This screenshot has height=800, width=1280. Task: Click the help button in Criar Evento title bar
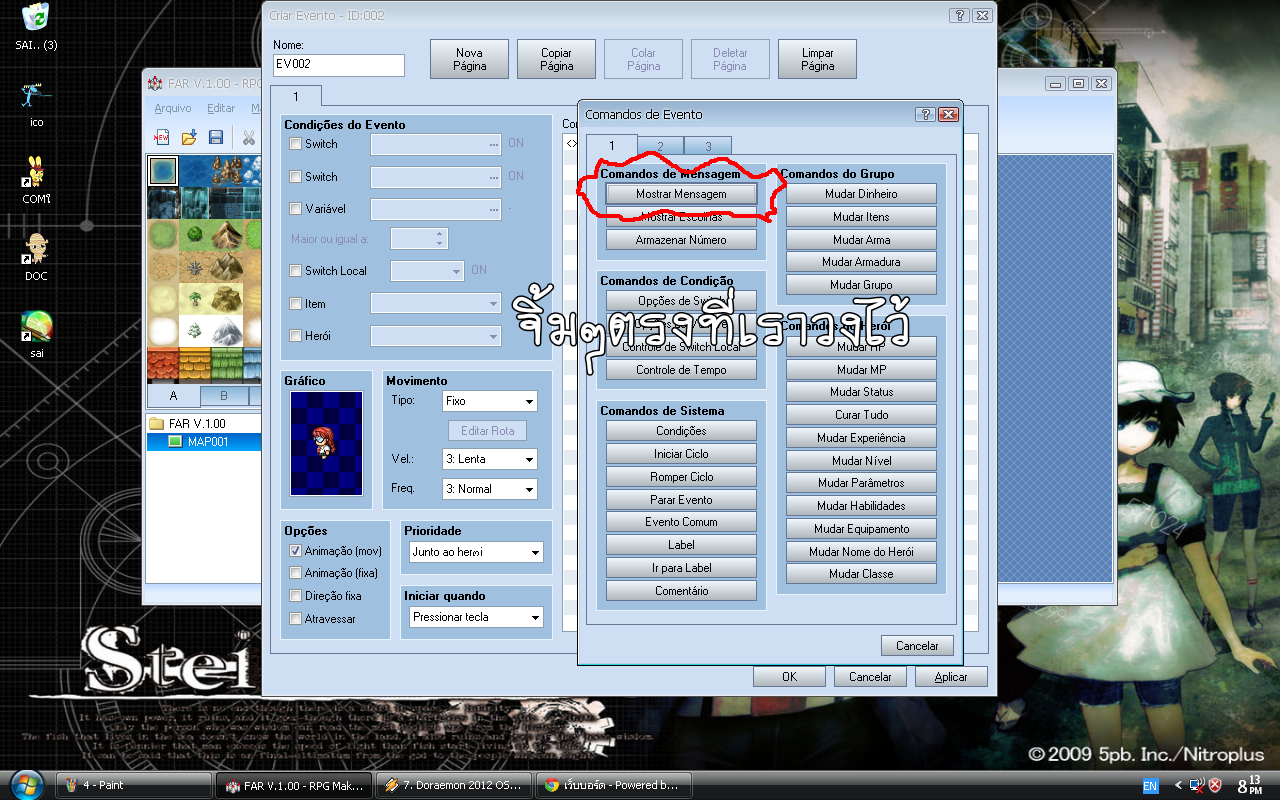pyautogui.click(x=958, y=16)
